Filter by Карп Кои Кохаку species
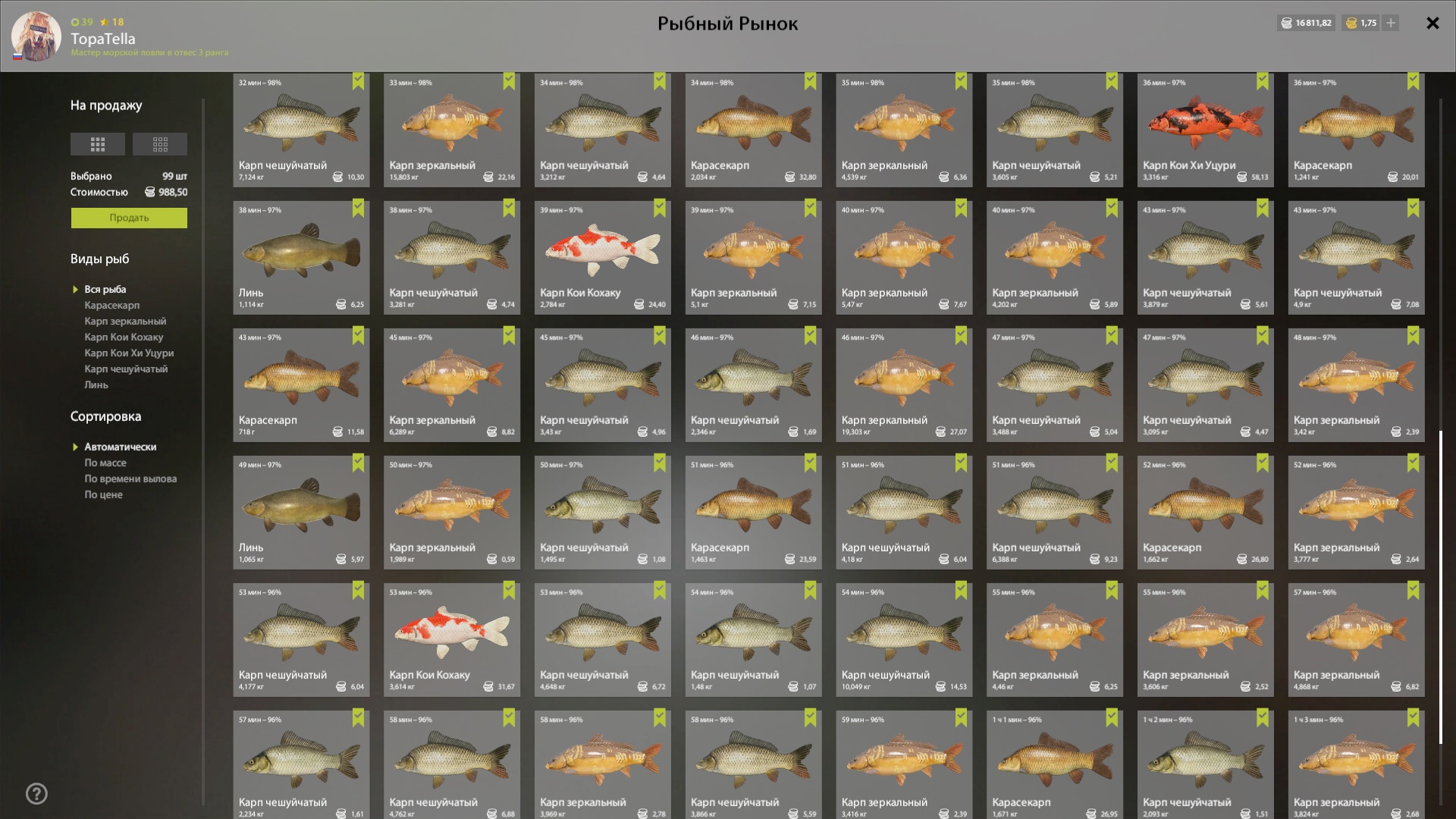This screenshot has width=1456, height=819. 124,337
